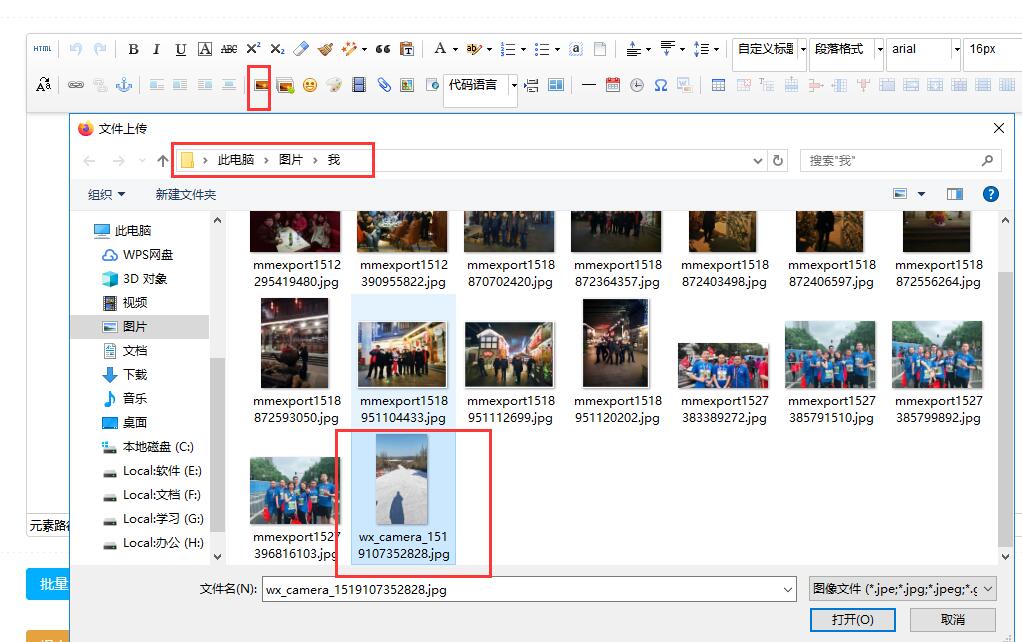This screenshot has height=642, width=1022.
Task: Open the 组织 menu in the dialog
Action: coord(106,194)
